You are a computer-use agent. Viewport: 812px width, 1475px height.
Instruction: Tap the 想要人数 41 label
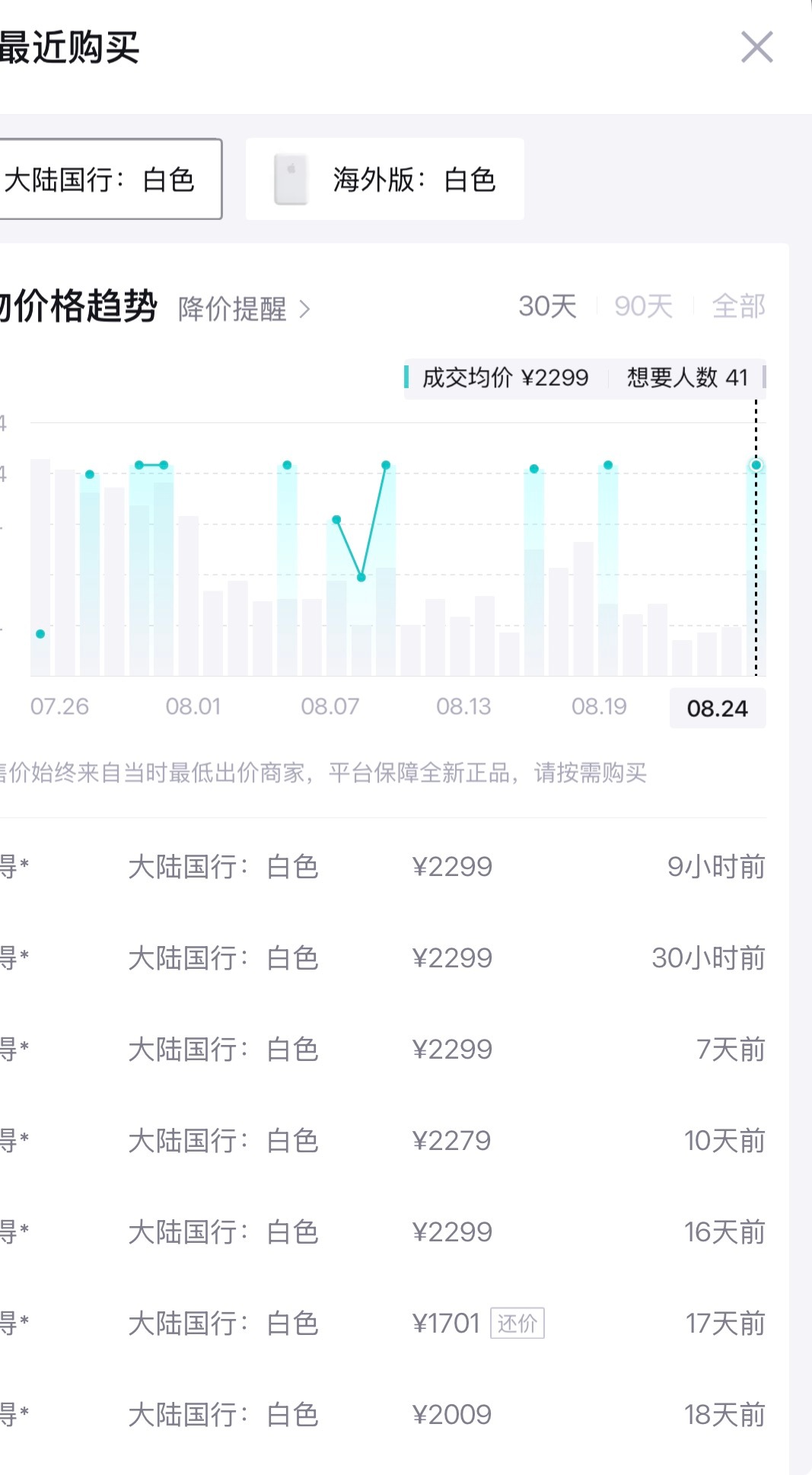[x=687, y=378]
